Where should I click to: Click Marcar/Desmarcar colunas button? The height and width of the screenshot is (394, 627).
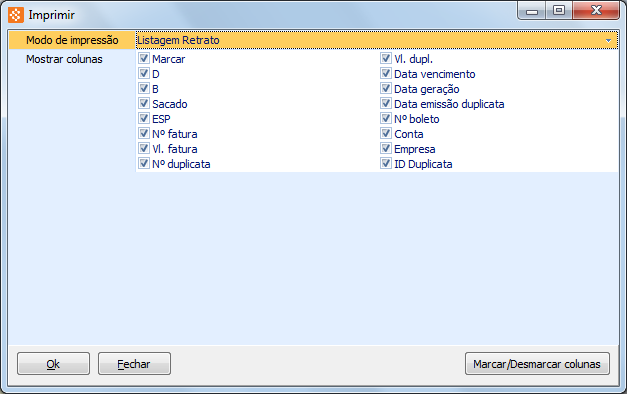click(x=537, y=364)
